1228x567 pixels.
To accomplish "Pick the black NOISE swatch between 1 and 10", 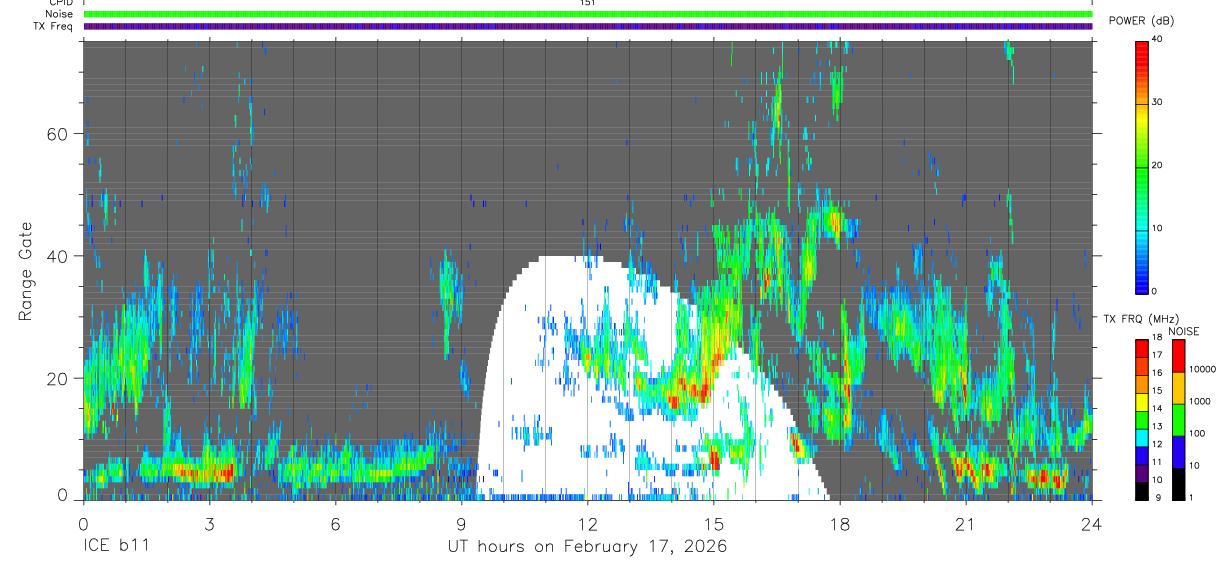I will tap(1178, 484).
